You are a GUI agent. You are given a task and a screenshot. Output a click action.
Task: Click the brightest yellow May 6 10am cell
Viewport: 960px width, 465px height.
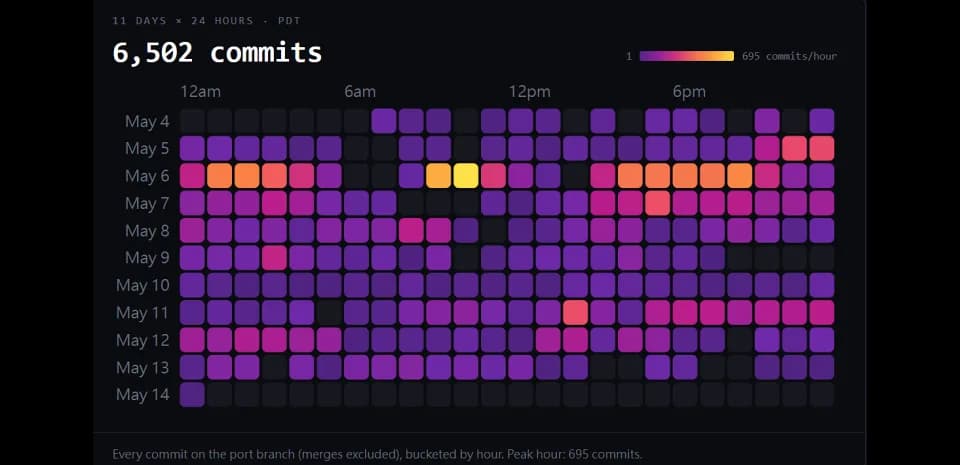[466, 176]
